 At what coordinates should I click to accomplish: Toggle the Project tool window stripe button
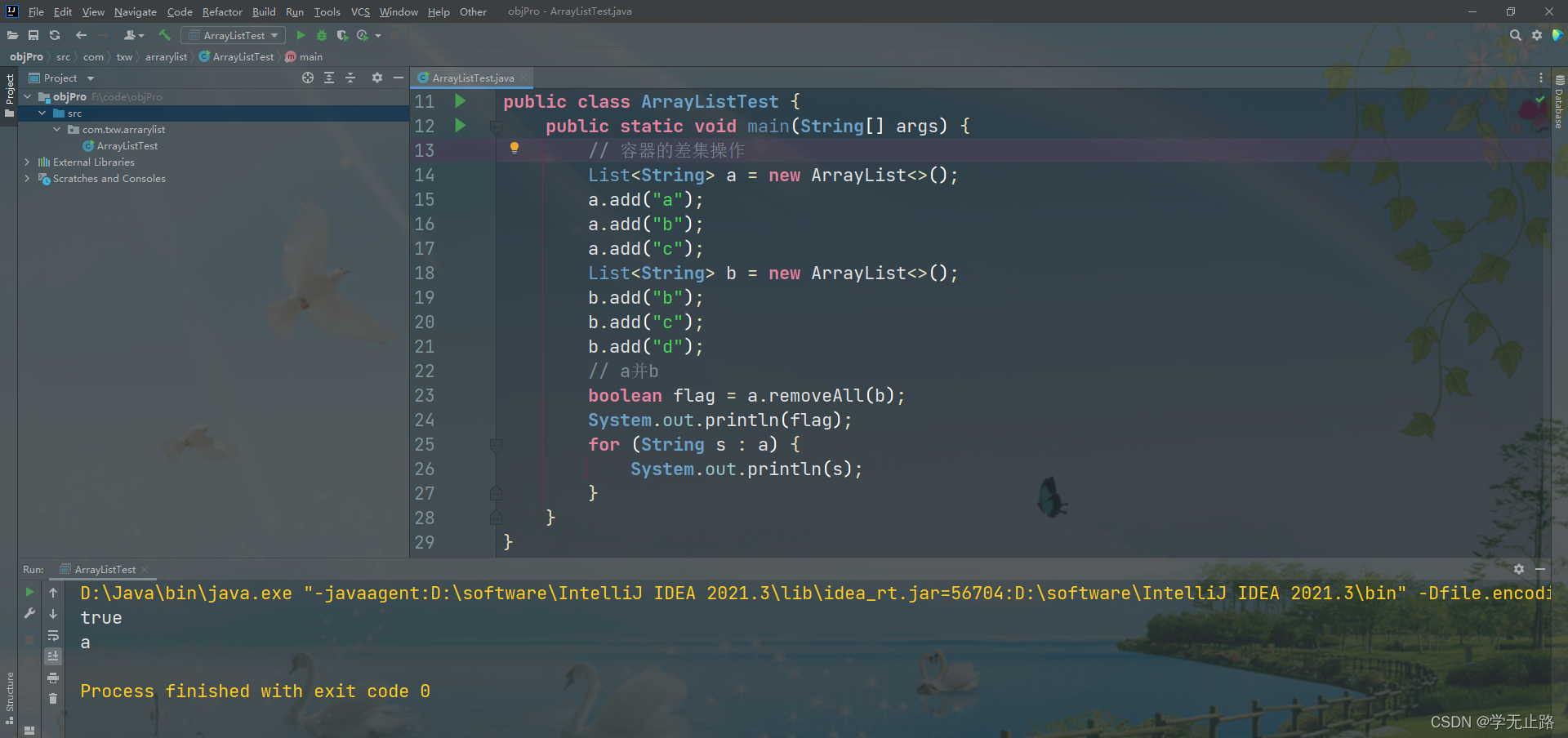pyautogui.click(x=9, y=95)
